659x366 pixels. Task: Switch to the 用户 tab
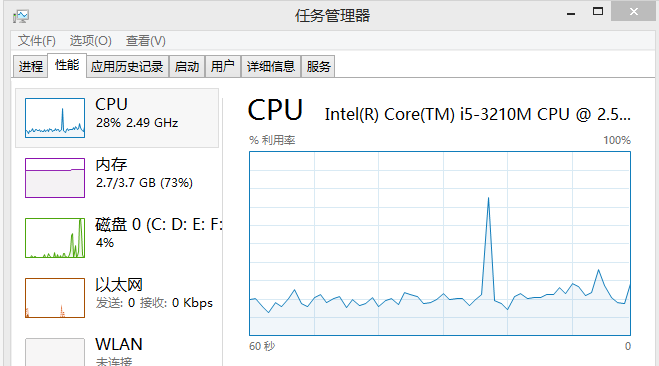point(223,66)
